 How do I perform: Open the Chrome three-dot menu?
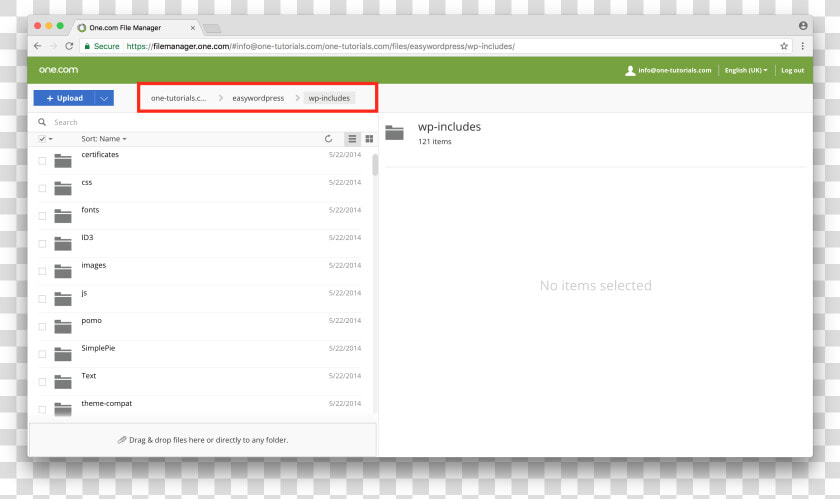click(802, 46)
